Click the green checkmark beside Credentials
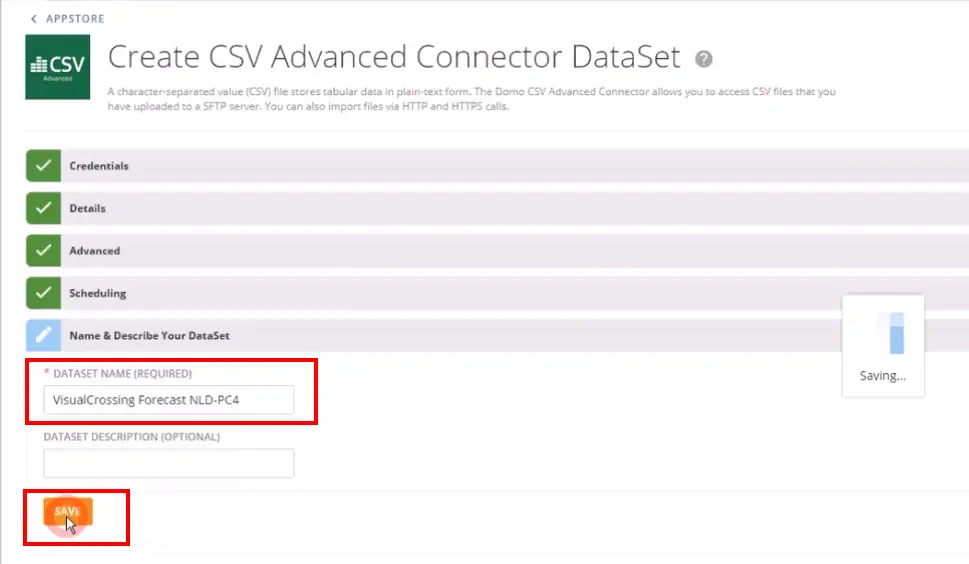Viewport: 969px width, 564px height. coord(42,166)
